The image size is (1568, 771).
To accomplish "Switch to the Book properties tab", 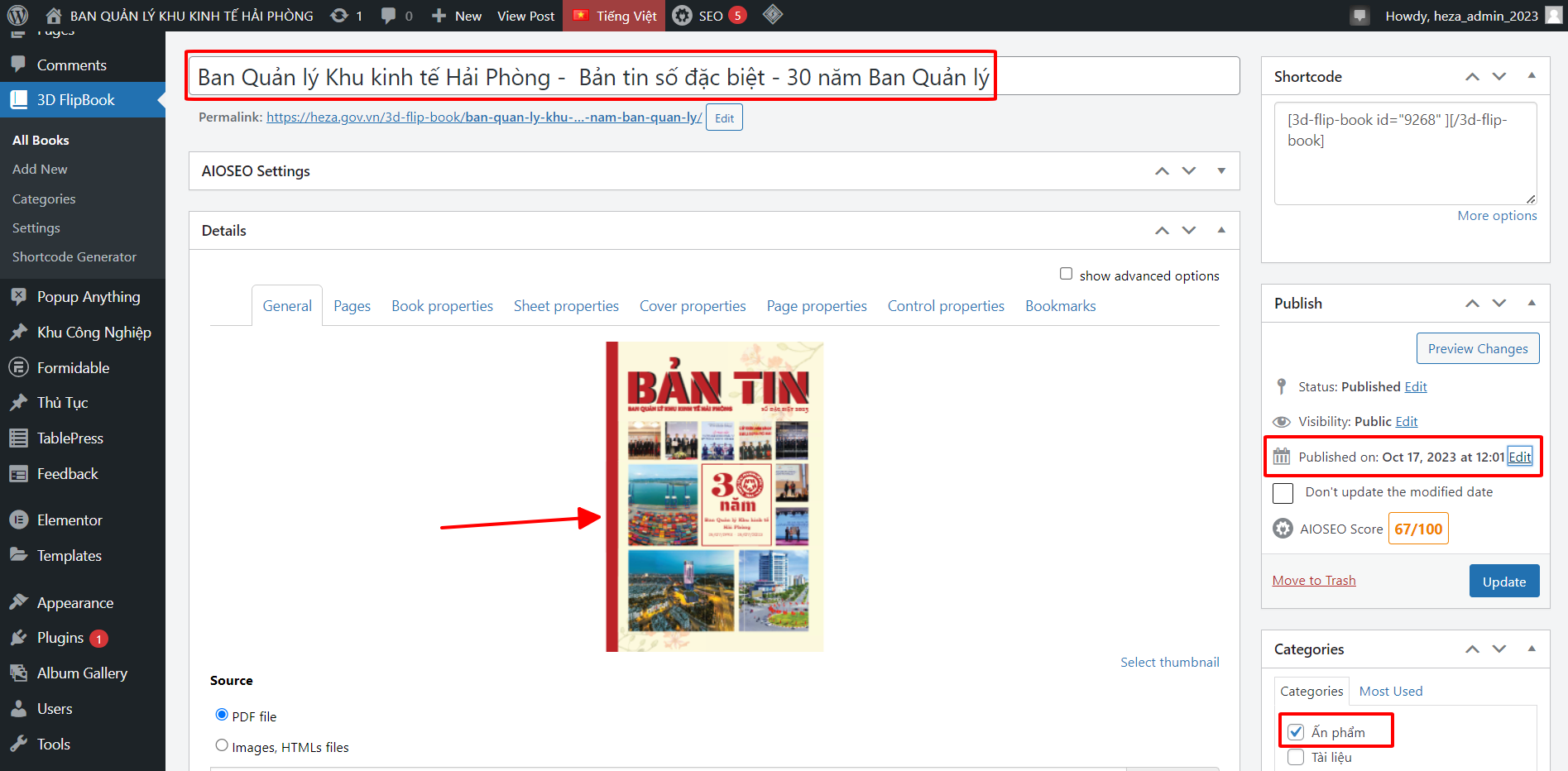I will point(442,306).
